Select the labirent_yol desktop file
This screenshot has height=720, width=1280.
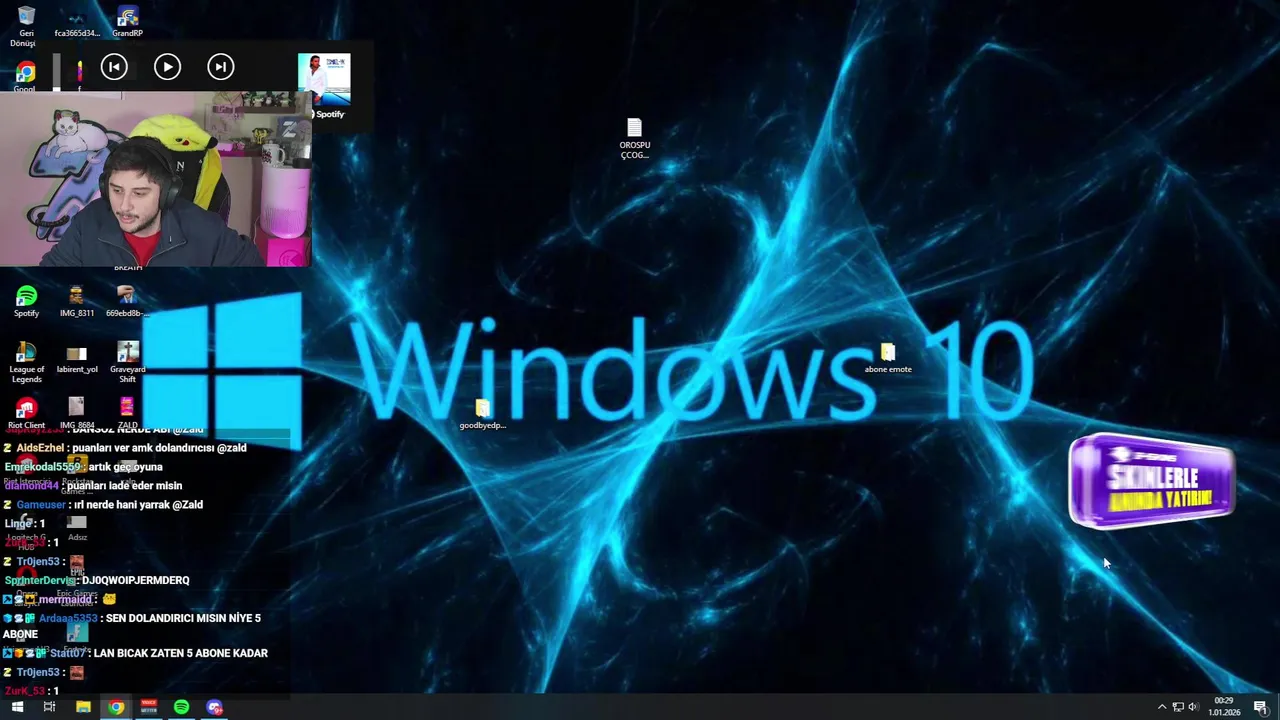[x=77, y=360]
